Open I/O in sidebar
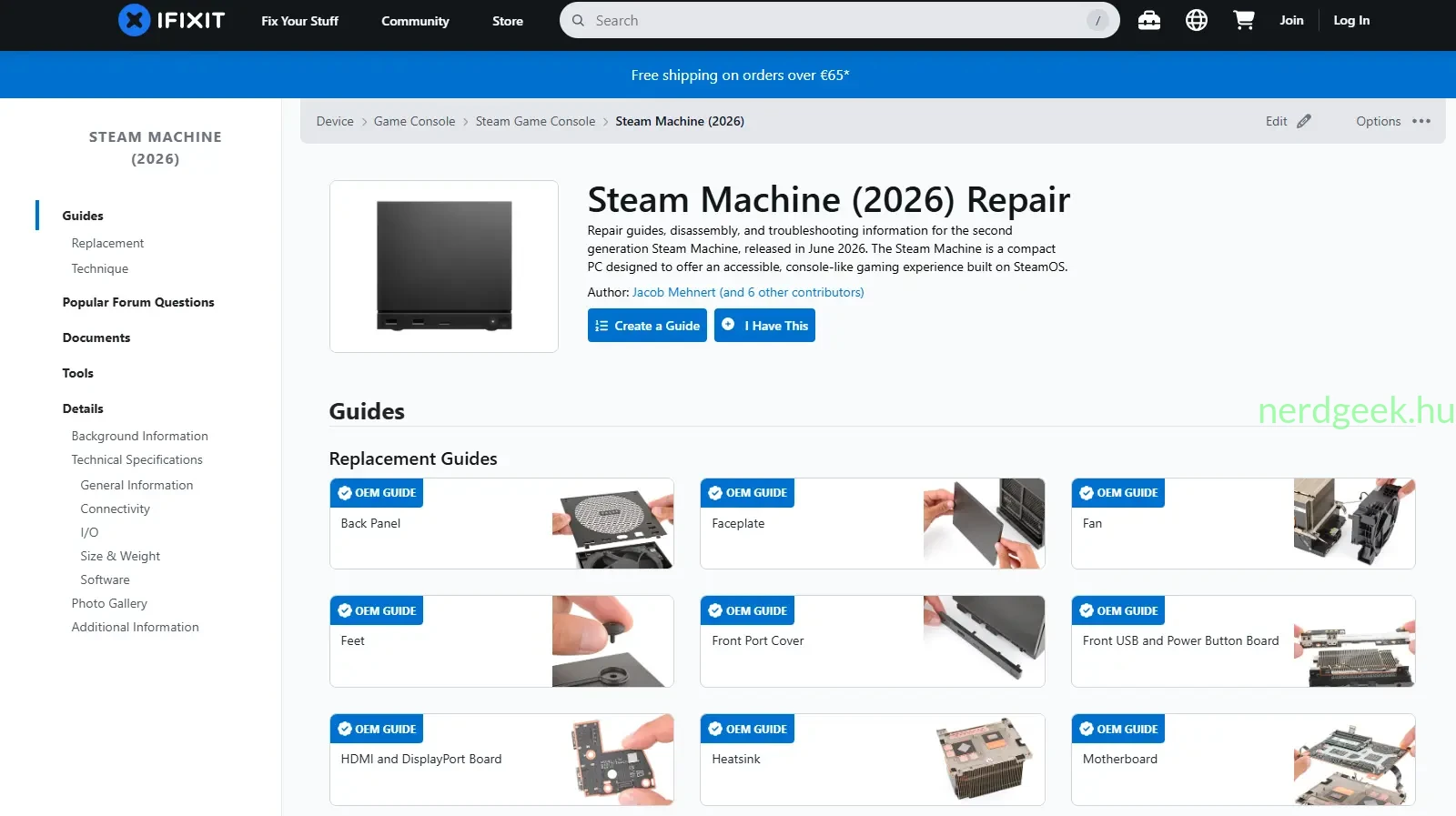 click(x=89, y=532)
